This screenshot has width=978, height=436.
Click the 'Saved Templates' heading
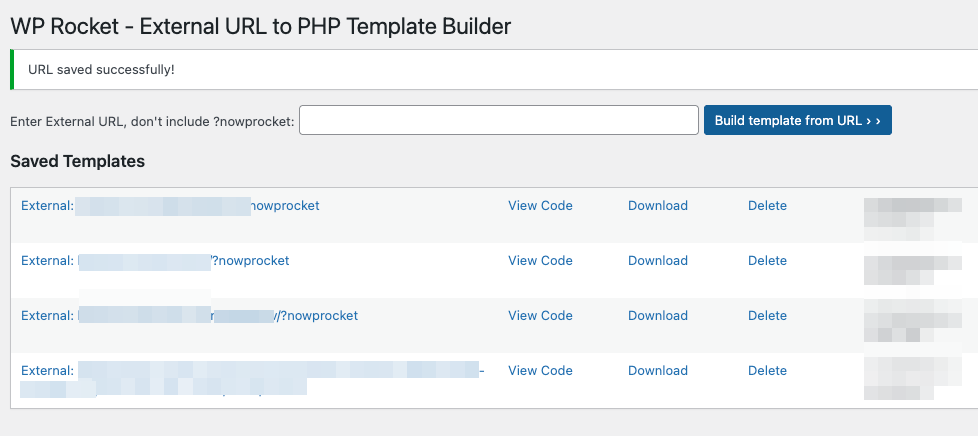pos(77,162)
